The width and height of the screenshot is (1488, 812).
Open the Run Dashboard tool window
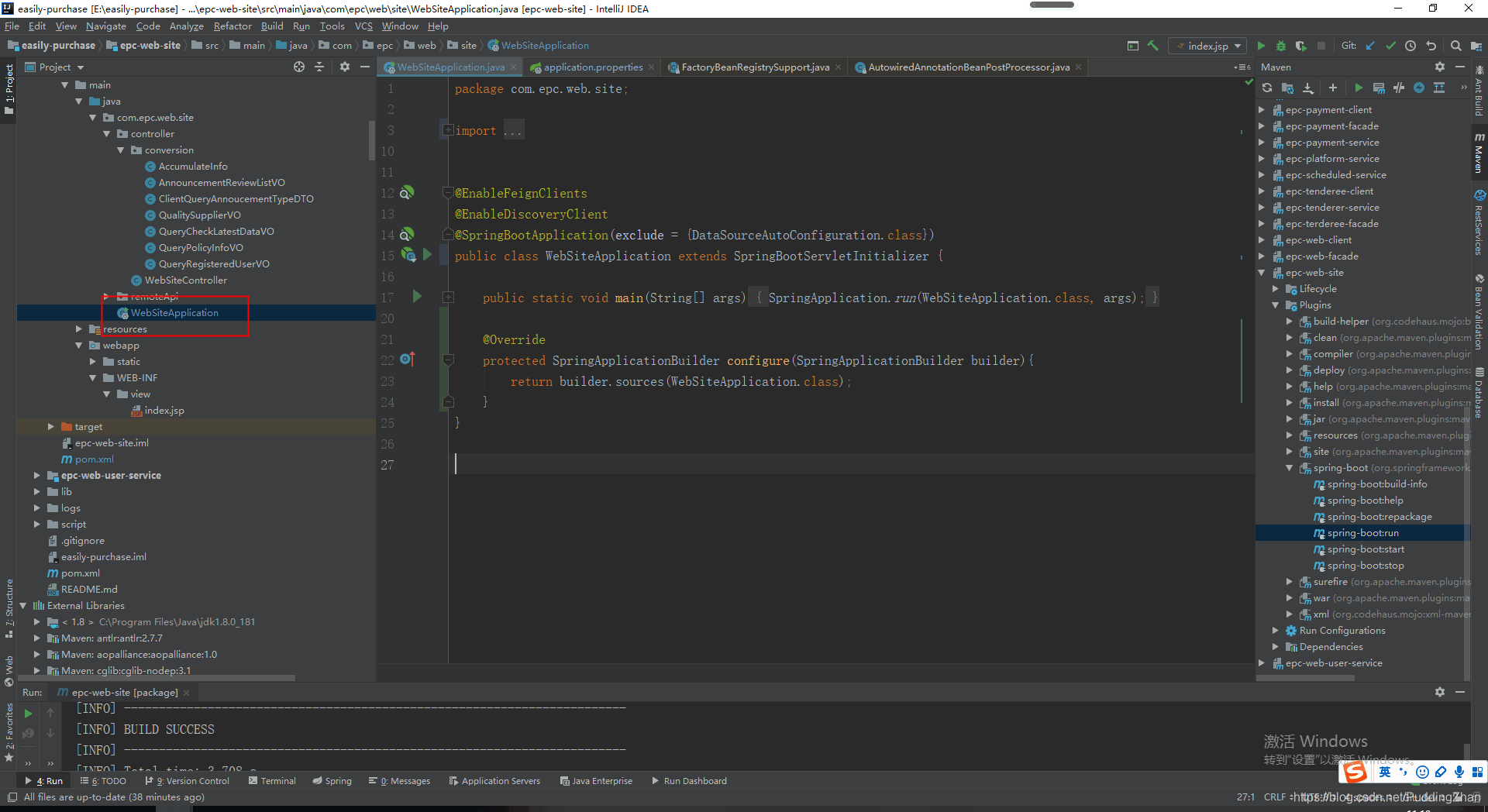pos(689,781)
